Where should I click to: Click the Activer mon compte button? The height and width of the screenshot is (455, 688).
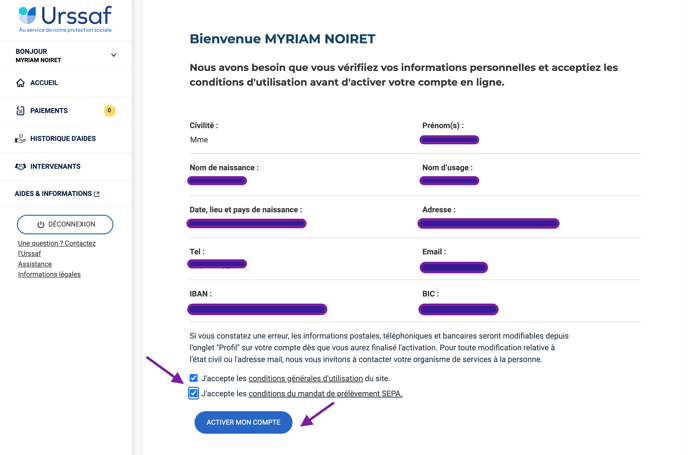click(243, 422)
